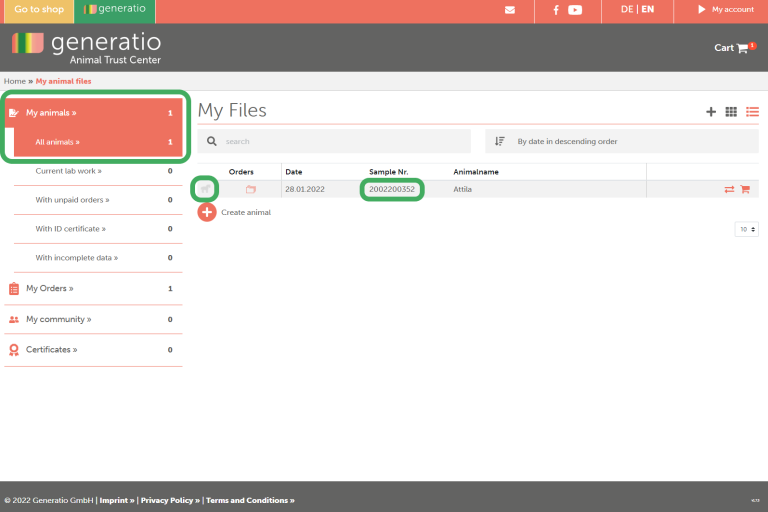Screen dimensions: 768x512
Task: Click the Certificates ribbon icon
Action: 14,350
